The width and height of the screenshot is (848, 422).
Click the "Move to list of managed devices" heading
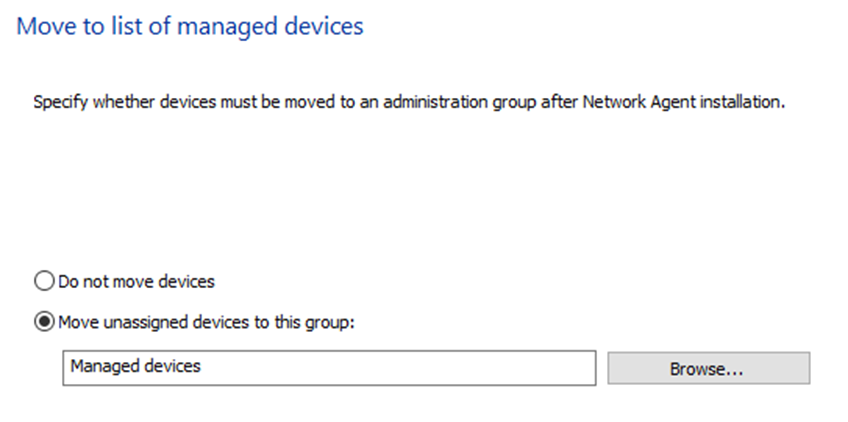click(190, 26)
